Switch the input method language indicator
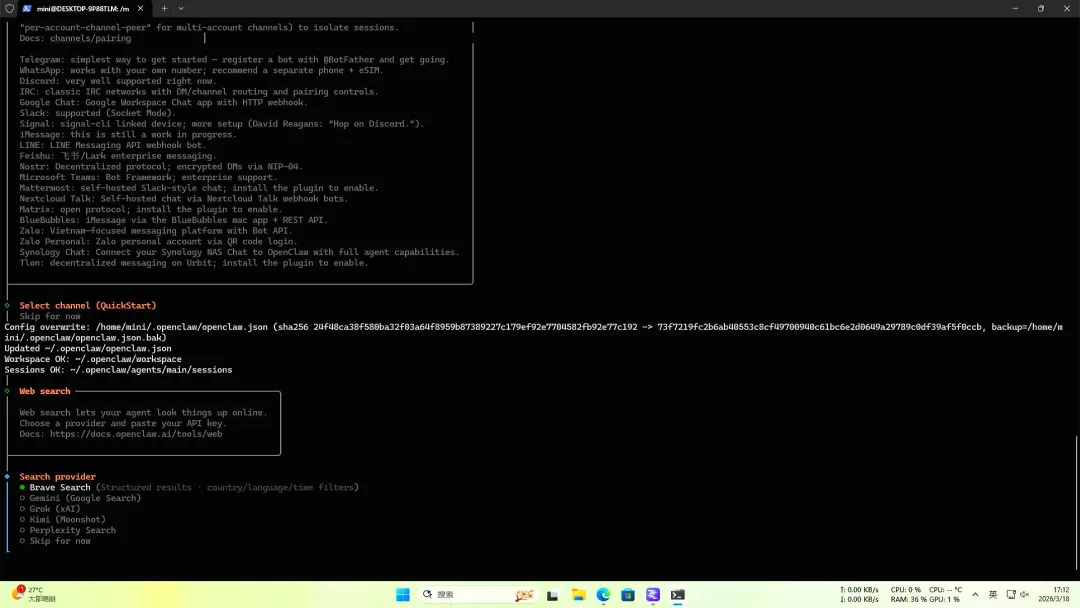1080x608 pixels. pos(993,594)
